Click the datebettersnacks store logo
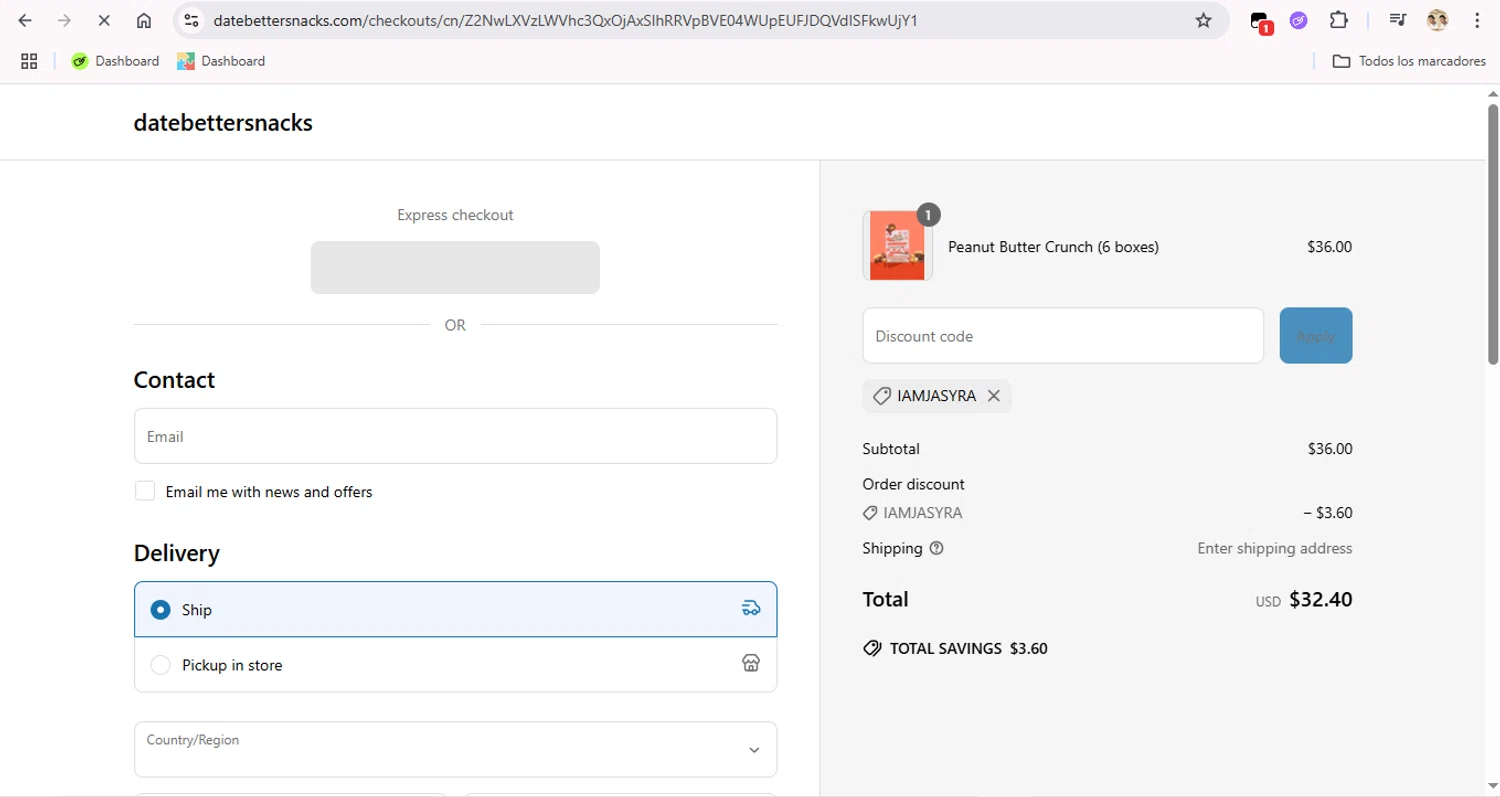The width and height of the screenshot is (1500, 797). click(223, 123)
